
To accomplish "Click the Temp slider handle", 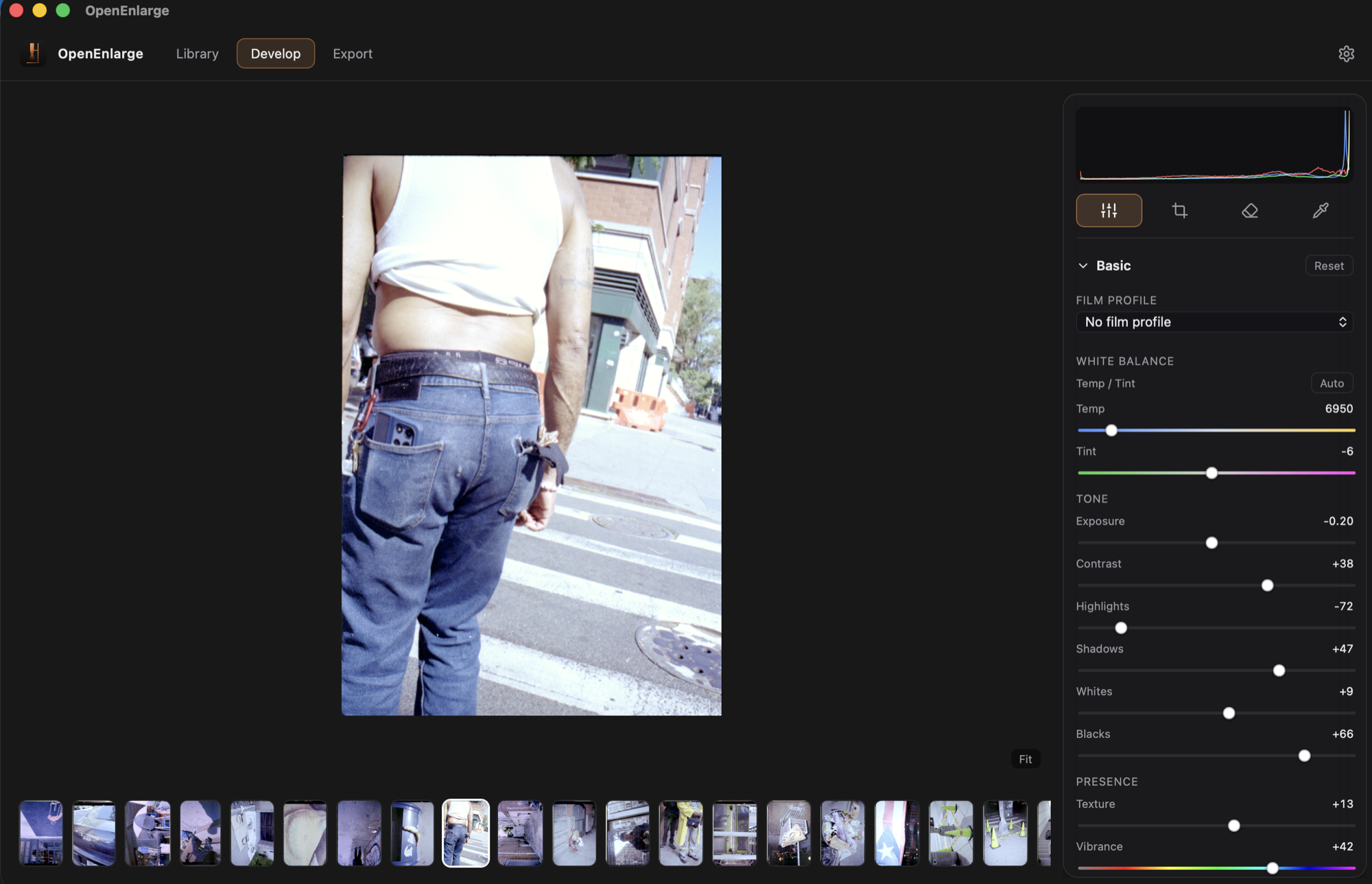I will pyautogui.click(x=1111, y=430).
